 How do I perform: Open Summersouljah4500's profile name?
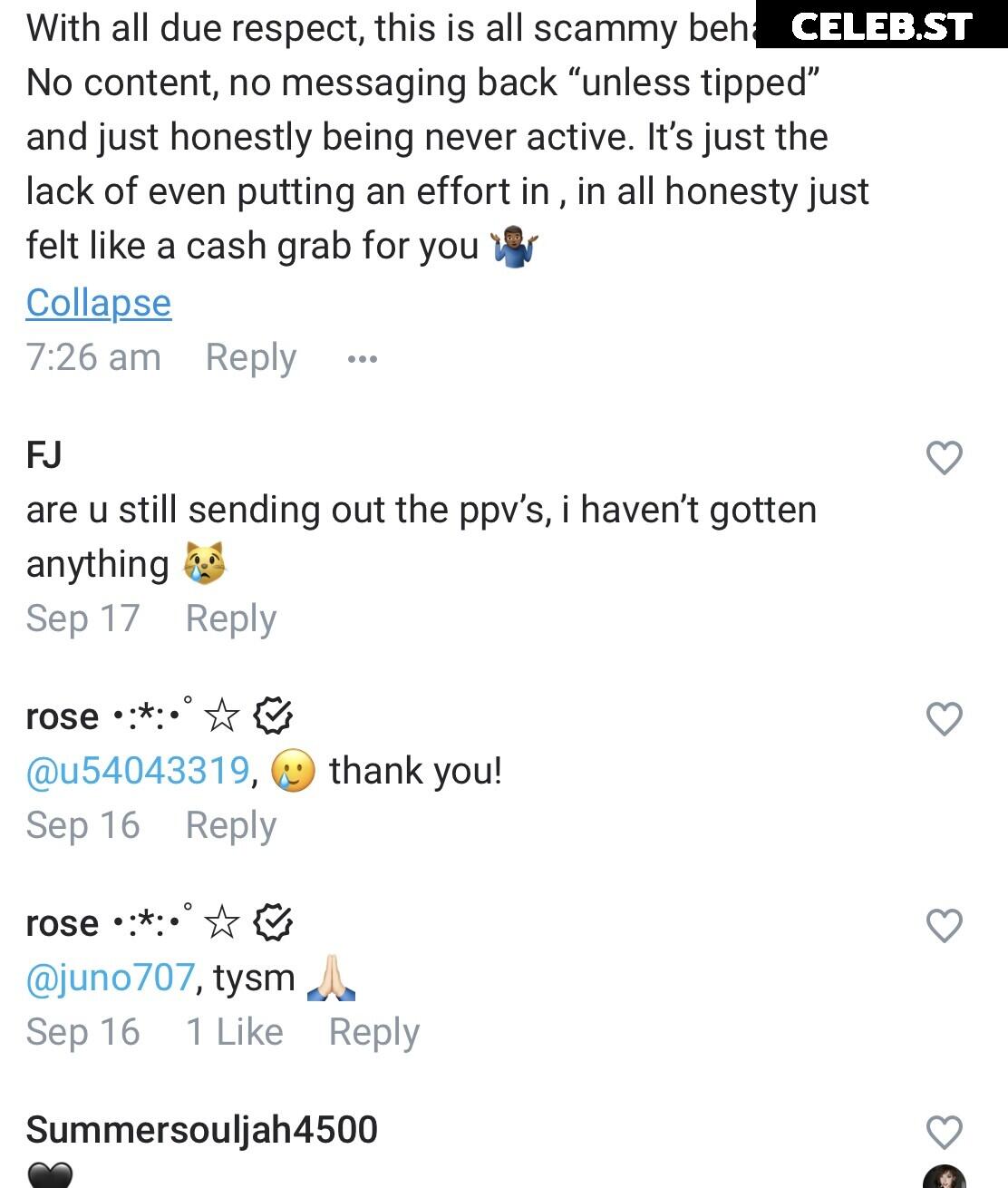tap(201, 1130)
